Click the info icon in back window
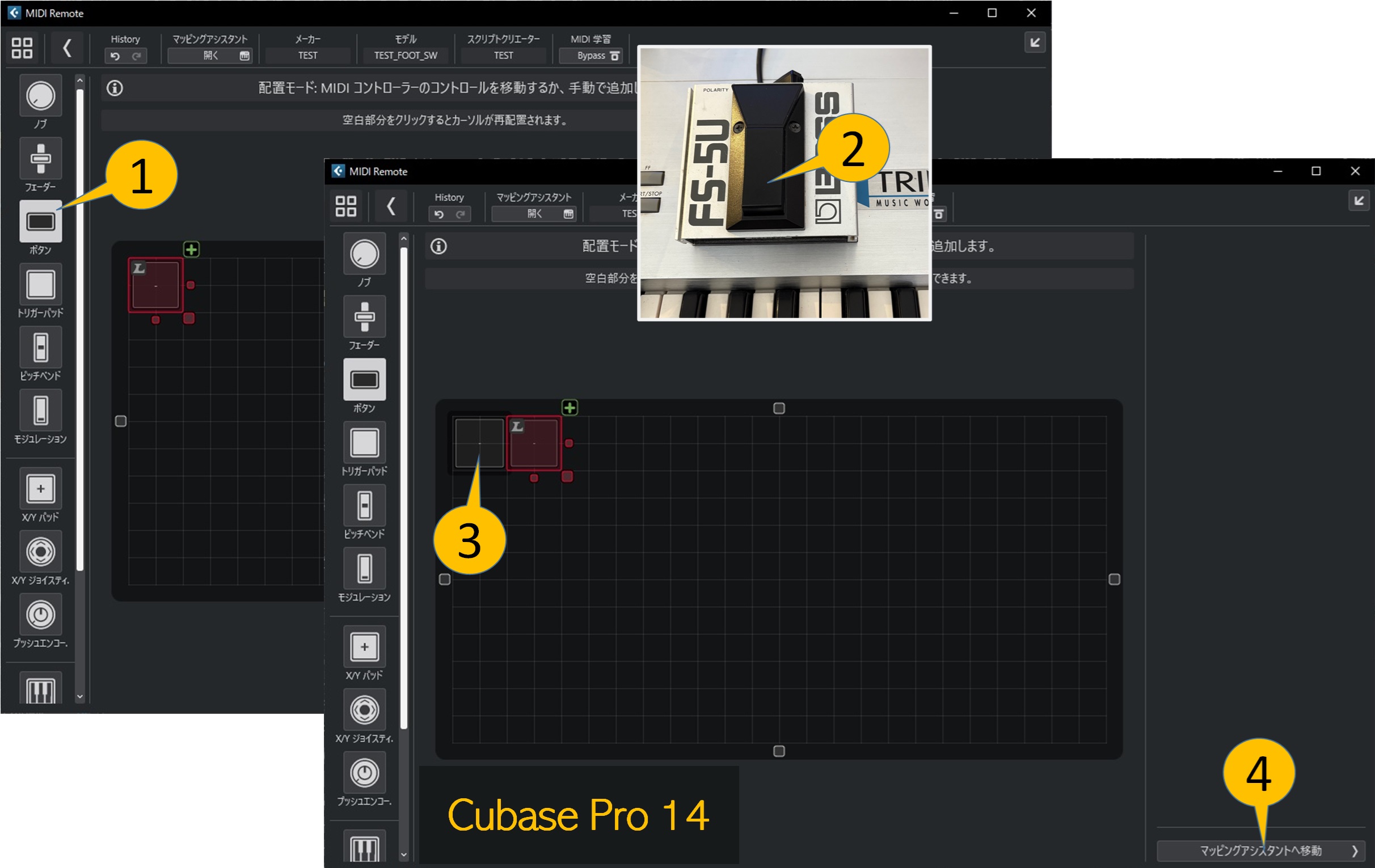Screen dimensions: 1375x868 (115, 88)
